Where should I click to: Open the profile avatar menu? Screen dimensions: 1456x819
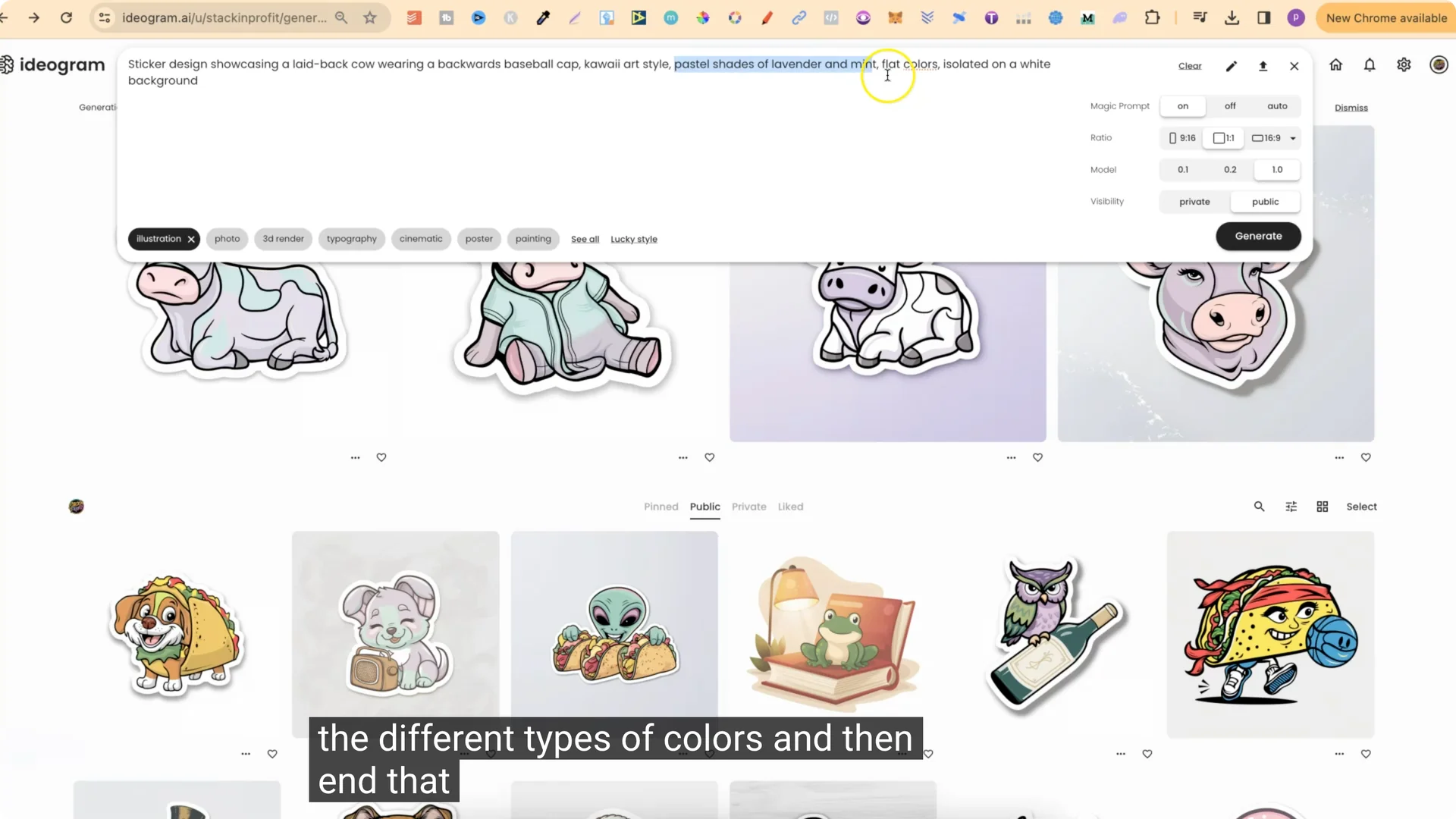(x=1438, y=65)
